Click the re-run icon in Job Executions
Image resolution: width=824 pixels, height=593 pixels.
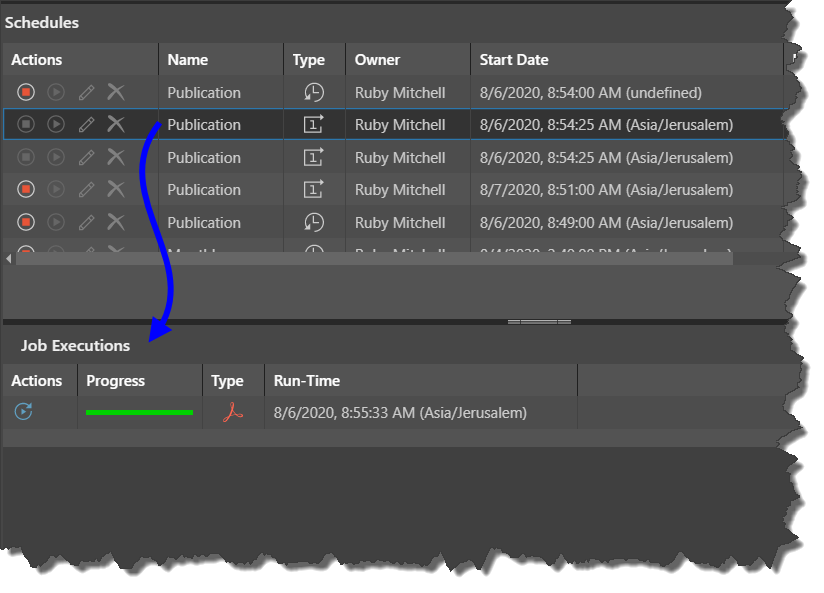pos(23,411)
